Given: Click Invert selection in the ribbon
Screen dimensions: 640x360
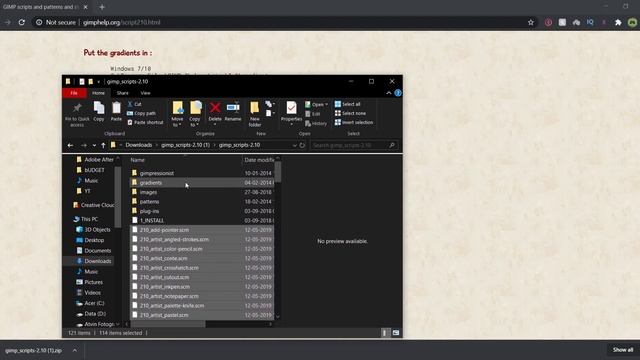Looking at the screenshot, I should tap(354, 122).
